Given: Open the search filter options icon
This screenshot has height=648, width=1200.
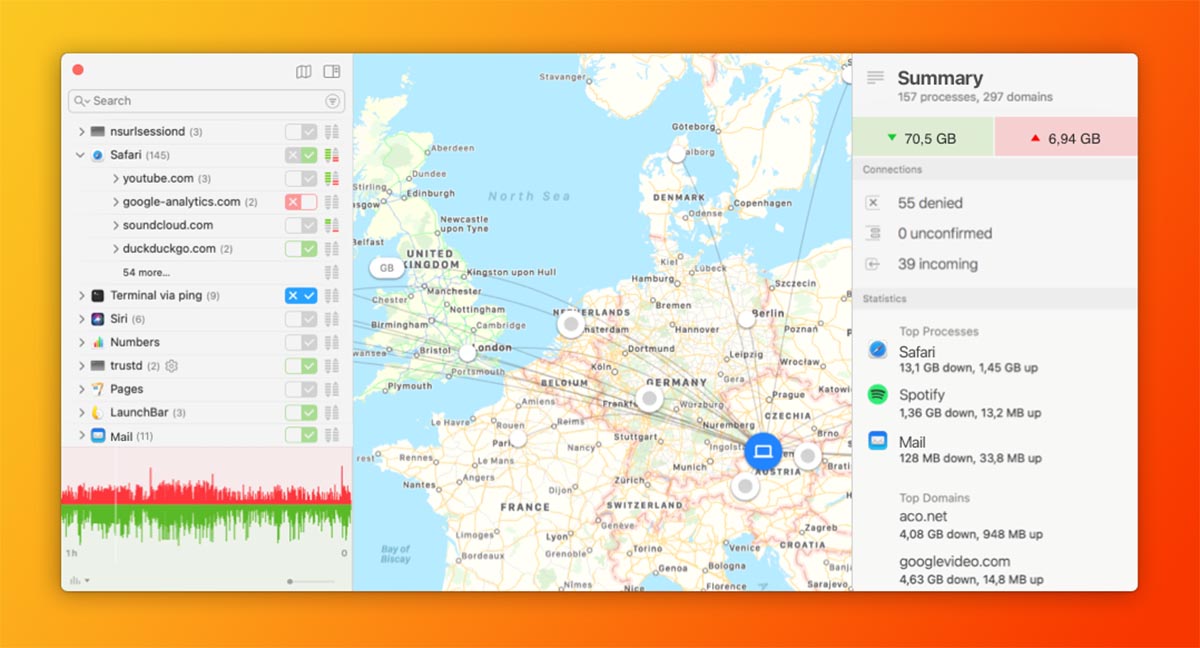Looking at the screenshot, I should [332, 101].
